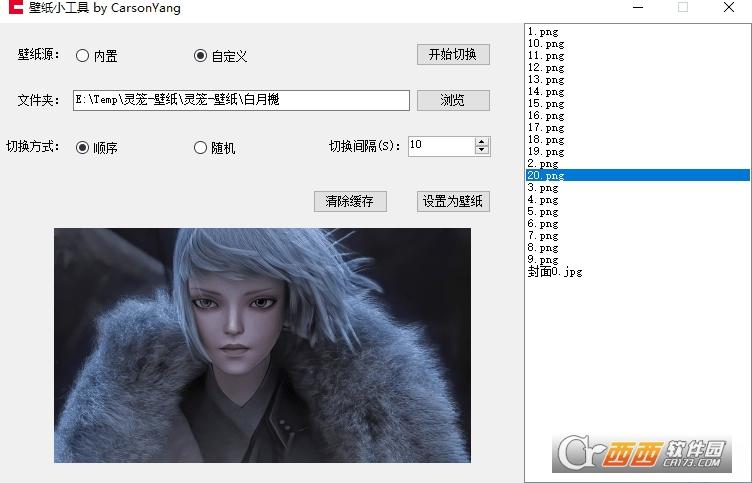This screenshot has height=483, width=752.
Task: Click into the 文件夹 path input field
Action: tap(241, 100)
